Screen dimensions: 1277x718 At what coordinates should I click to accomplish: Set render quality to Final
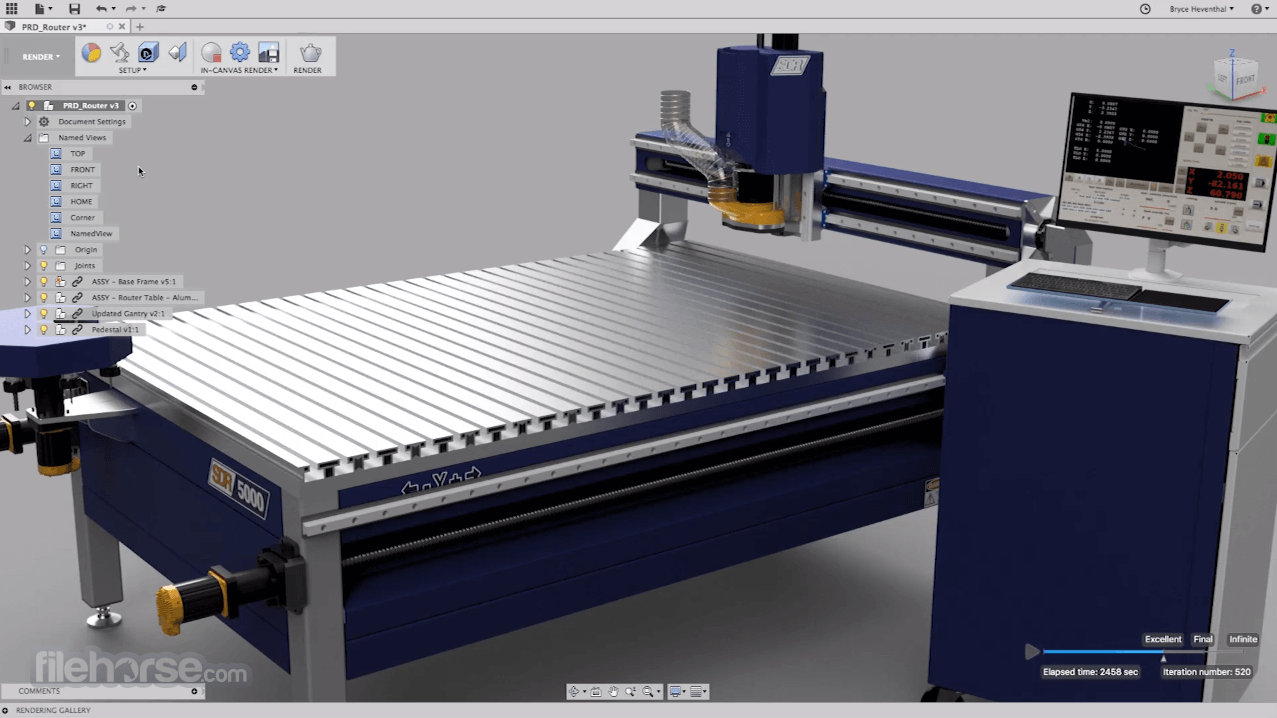click(x=1203, y=640)
